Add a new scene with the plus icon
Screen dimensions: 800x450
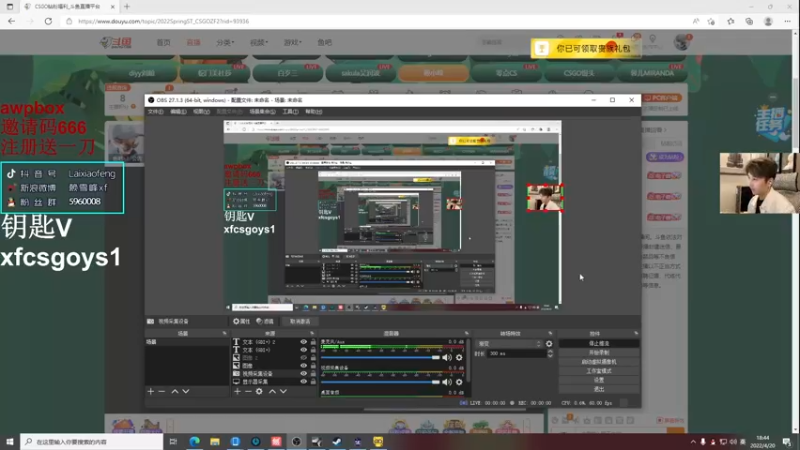[x=151, y=391]
